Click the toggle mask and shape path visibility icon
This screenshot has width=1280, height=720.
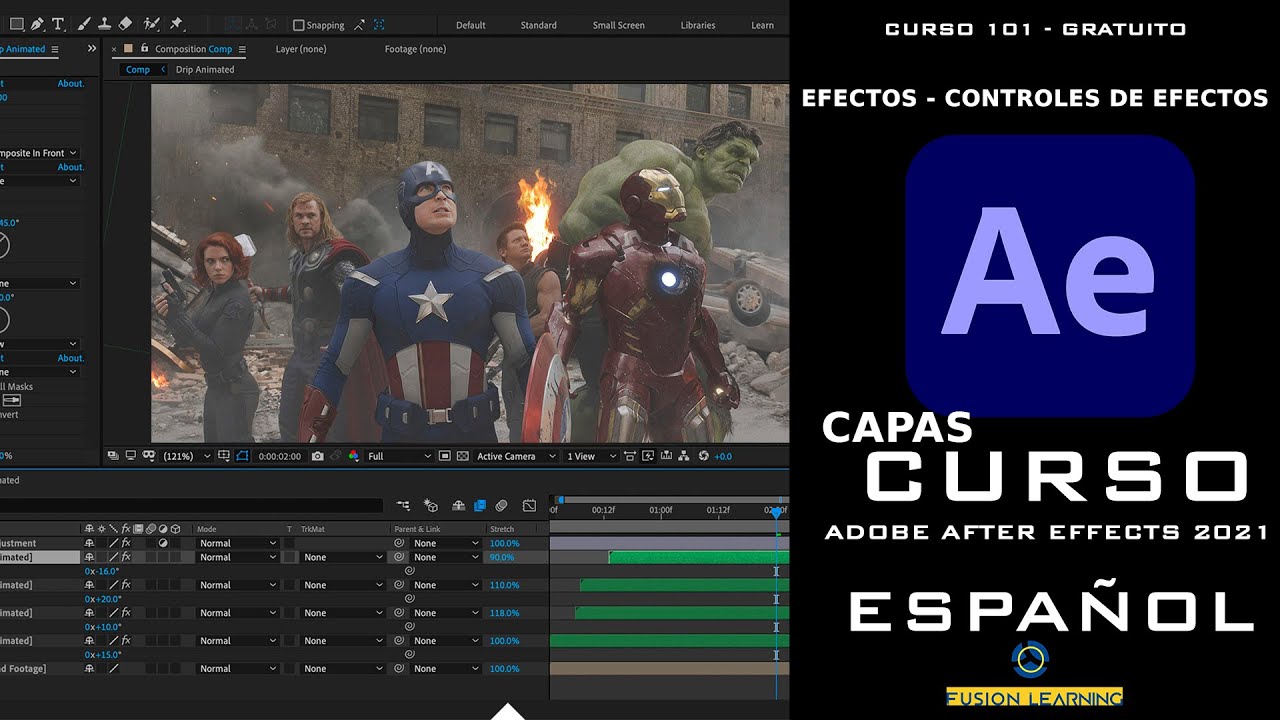242,456
